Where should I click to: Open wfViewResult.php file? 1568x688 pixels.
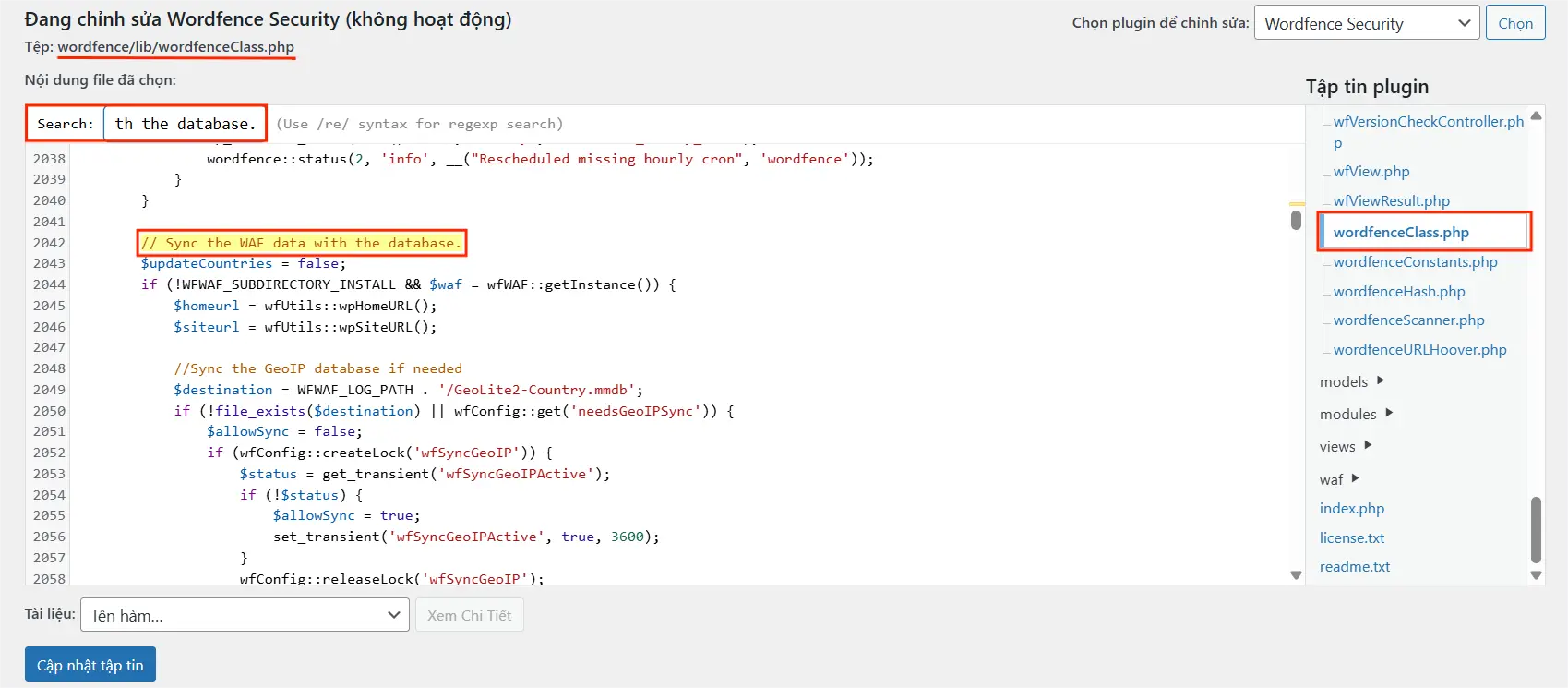pyautogui.click(x=1391, y=201)
